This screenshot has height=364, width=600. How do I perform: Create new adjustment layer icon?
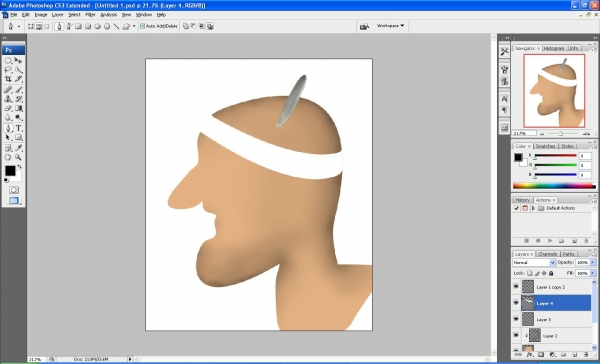tap(552, 355)
